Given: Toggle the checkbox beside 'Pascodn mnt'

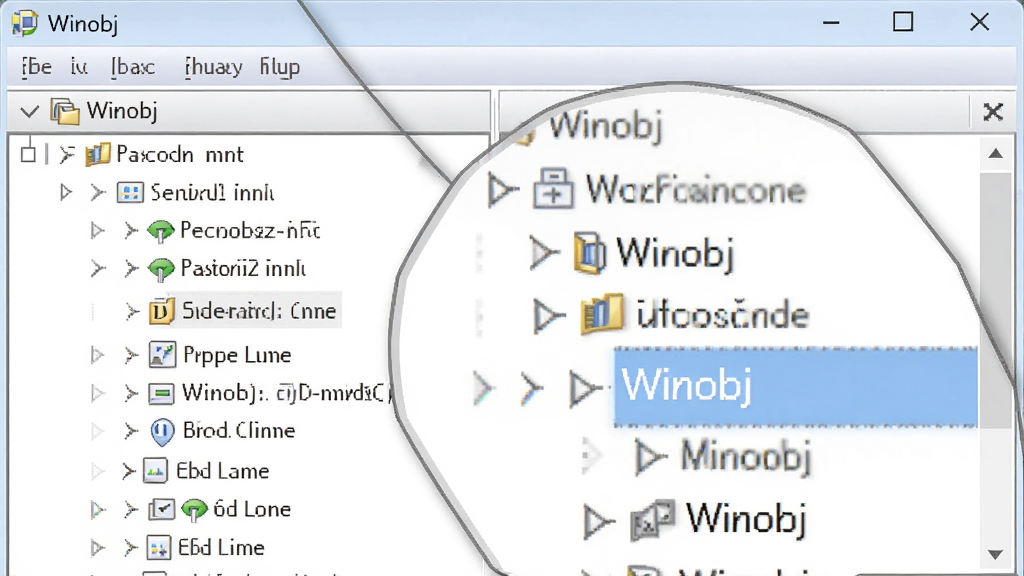Looking at the screenshot, I should pos(28,155).
